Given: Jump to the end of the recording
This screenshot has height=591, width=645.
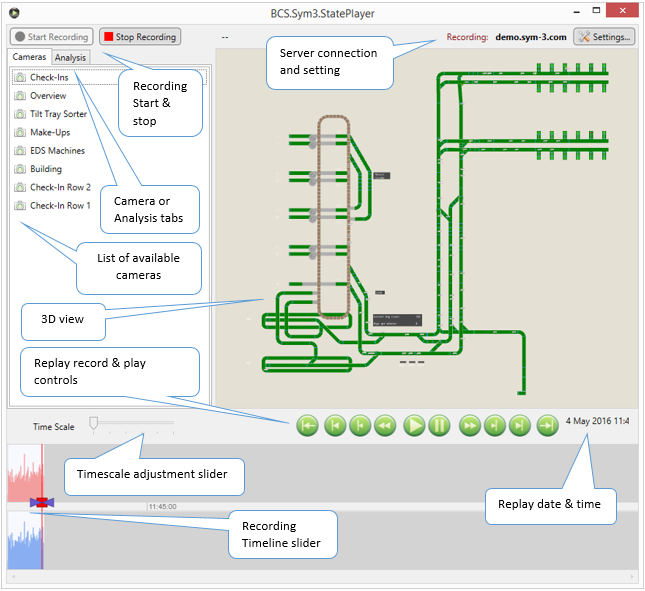Looking at the screenshot, I should (547, 426).
